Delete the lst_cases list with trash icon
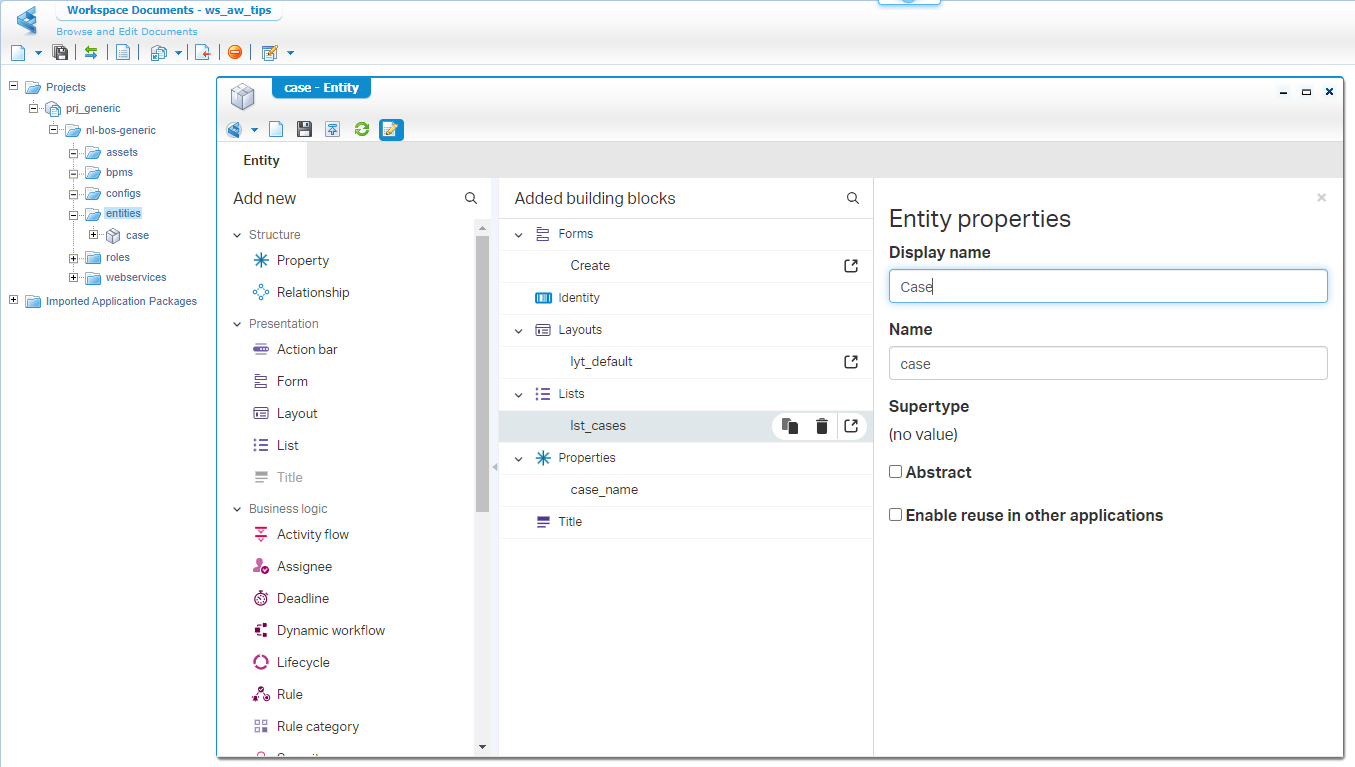 tap(821, 426)
